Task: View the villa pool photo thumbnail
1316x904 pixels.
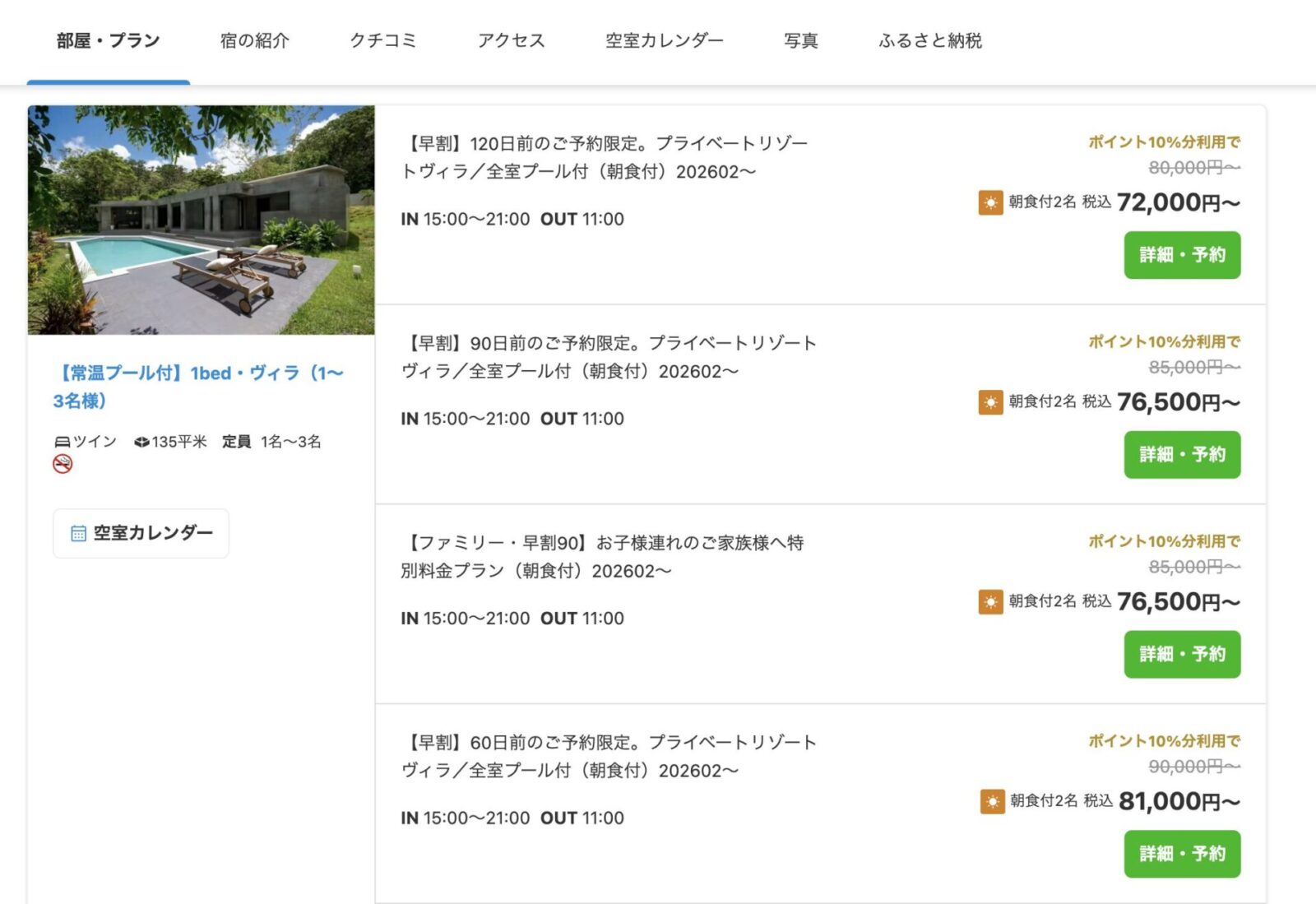Action: pyautogui.click(x=201, y=220)
